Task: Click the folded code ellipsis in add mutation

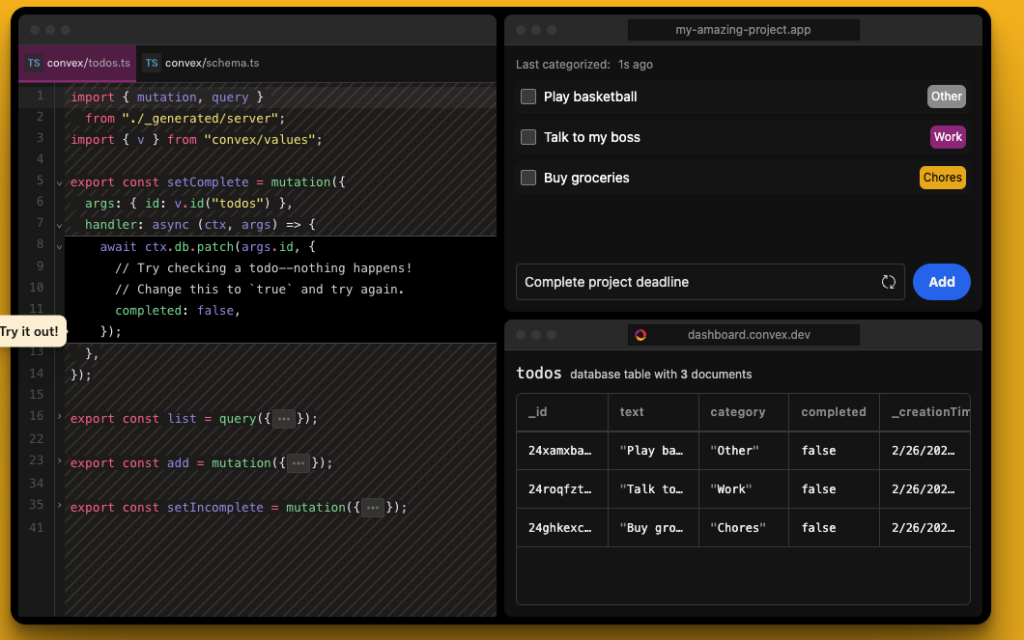Action: [299, 463]
